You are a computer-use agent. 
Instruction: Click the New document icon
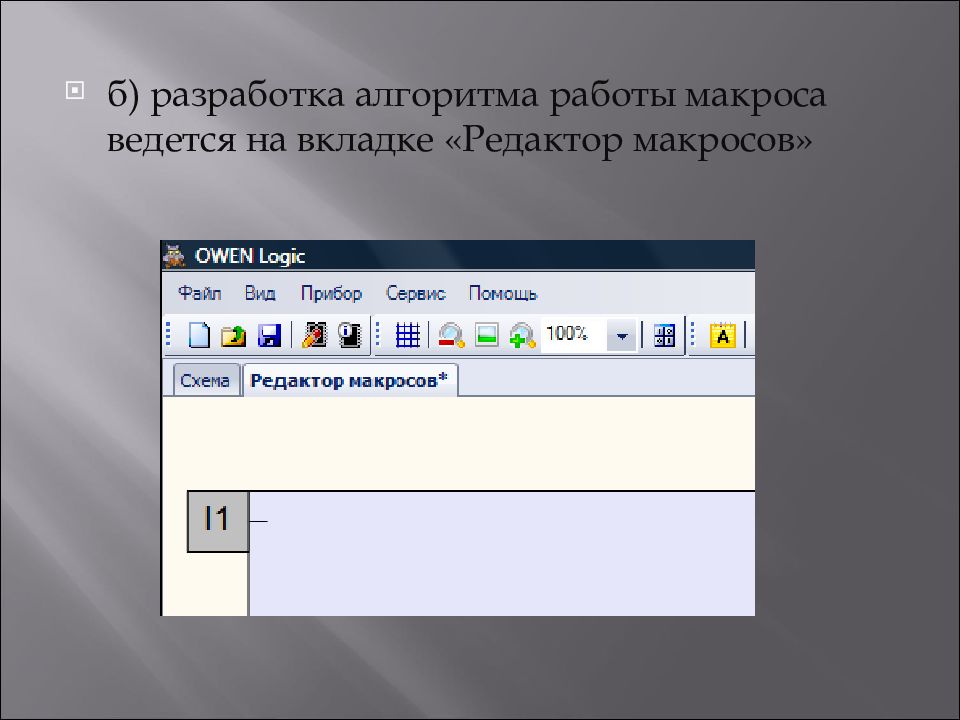199,335
